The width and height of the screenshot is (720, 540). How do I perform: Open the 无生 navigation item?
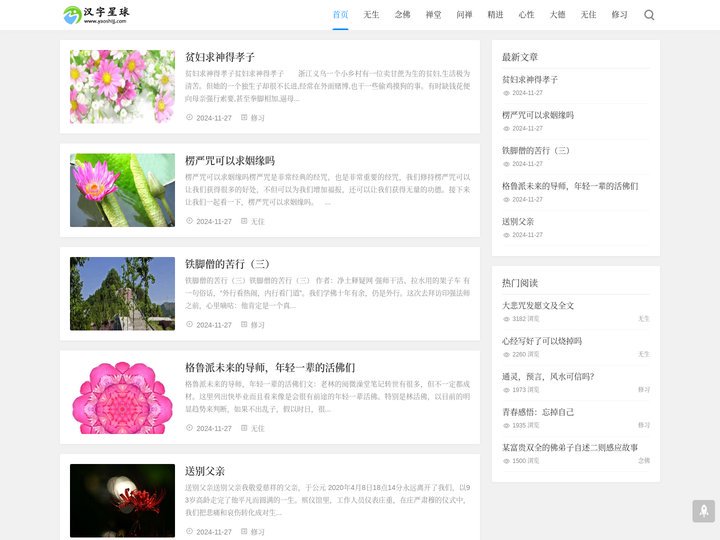371,15
